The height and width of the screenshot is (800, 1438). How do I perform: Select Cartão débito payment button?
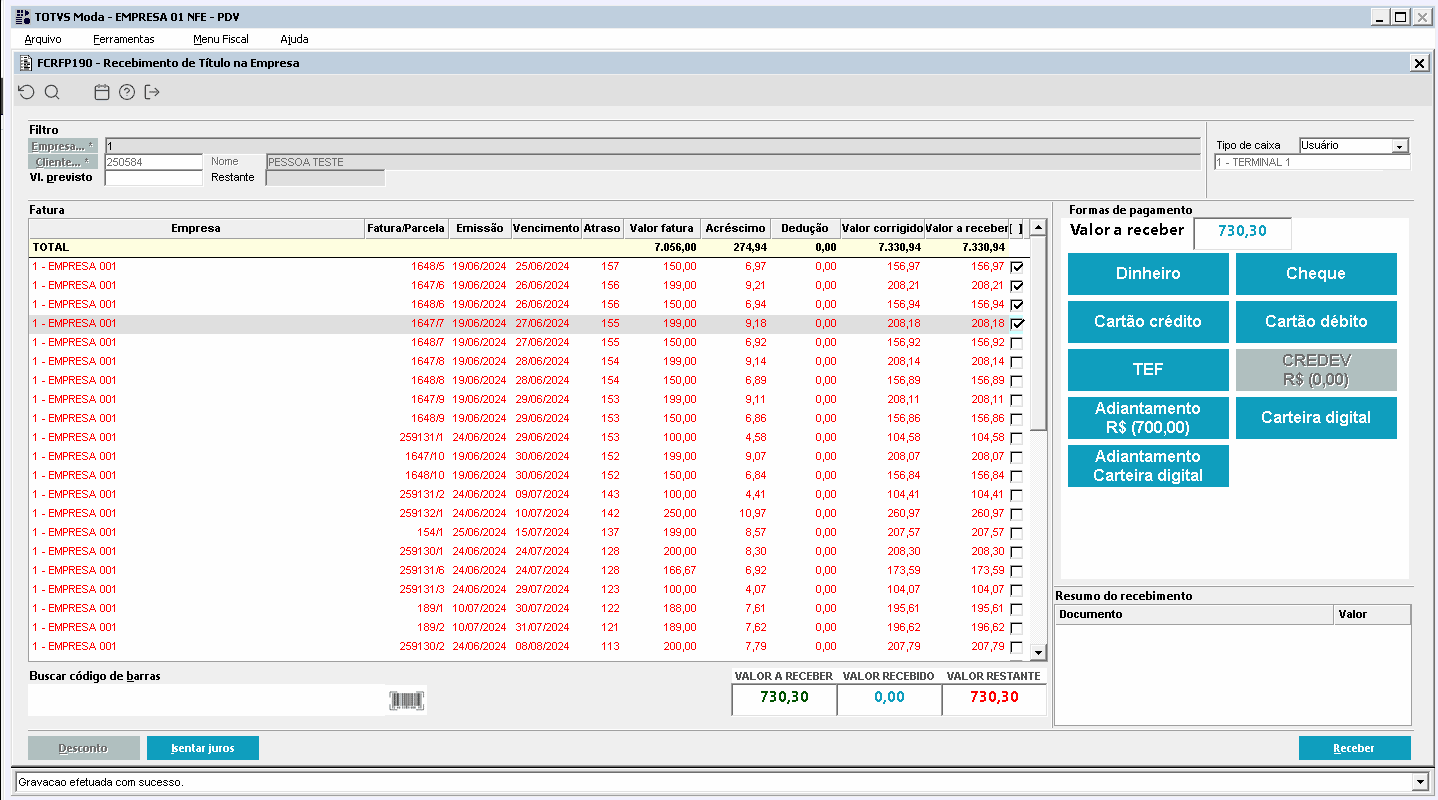[1316, 322]
